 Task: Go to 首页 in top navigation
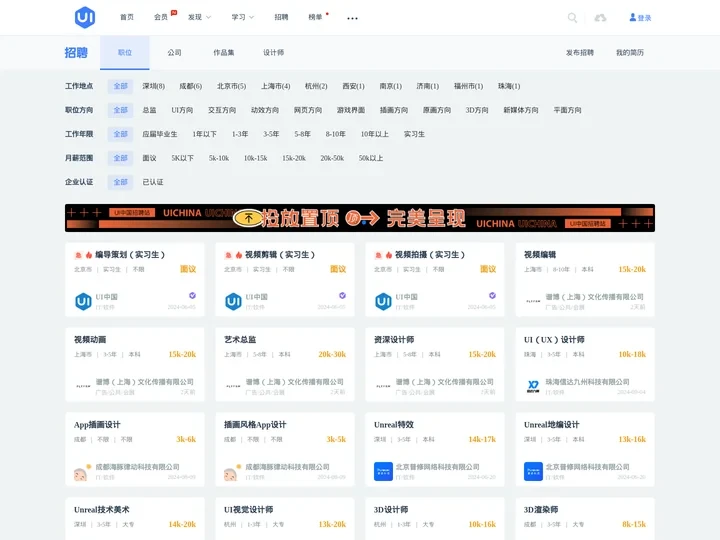(x=127, y=17)
